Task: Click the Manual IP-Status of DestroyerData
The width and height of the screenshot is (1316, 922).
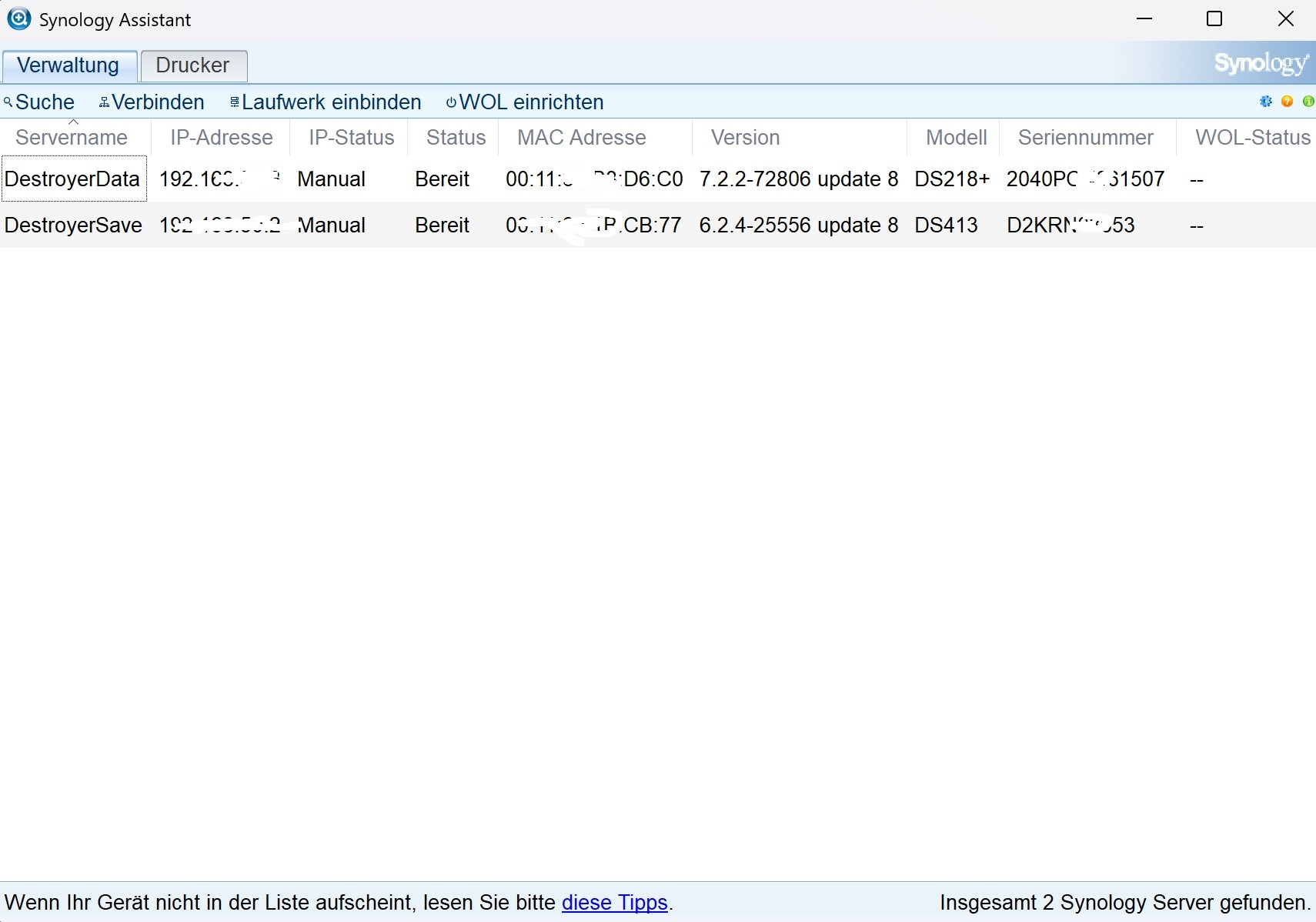Action: [332, 179]
